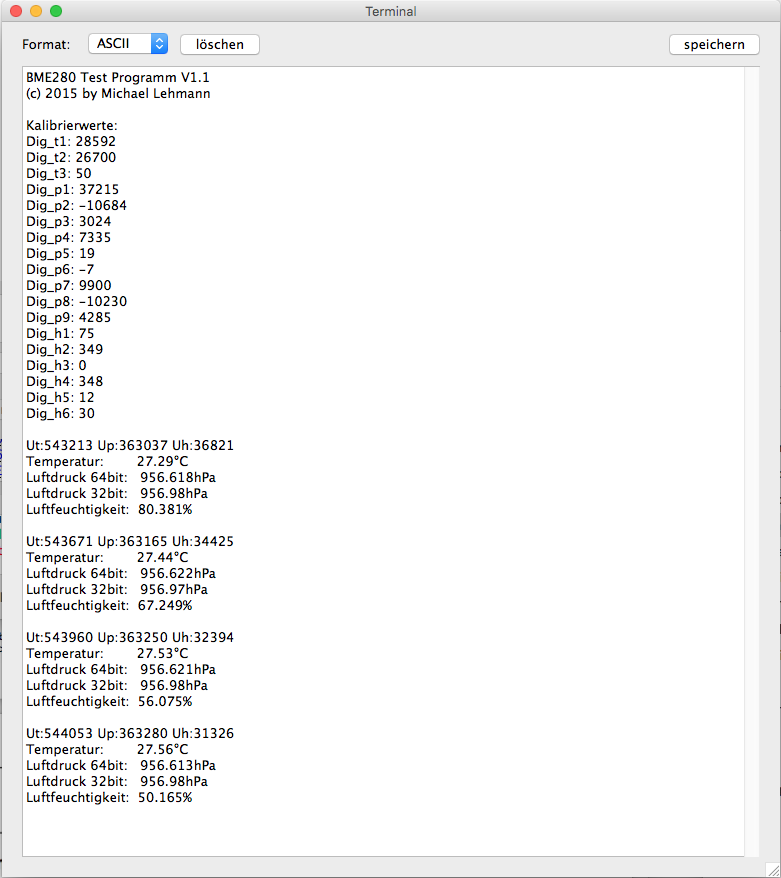Image resolution: width=781 pixels, height=878 pixels.
Task: Click the 'Dig_h2: 349' line
Action: tap(64, 349)
